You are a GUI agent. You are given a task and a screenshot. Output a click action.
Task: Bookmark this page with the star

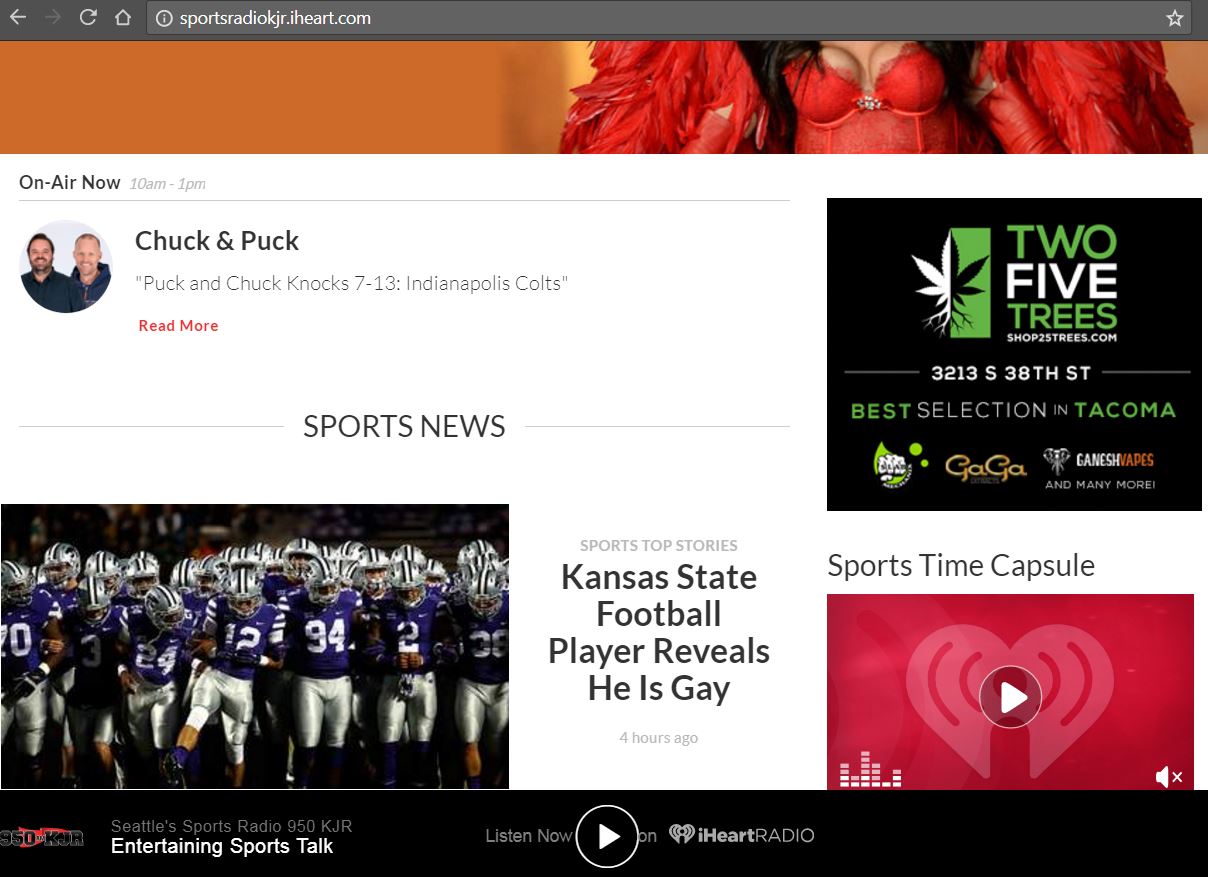[1175, 18]
